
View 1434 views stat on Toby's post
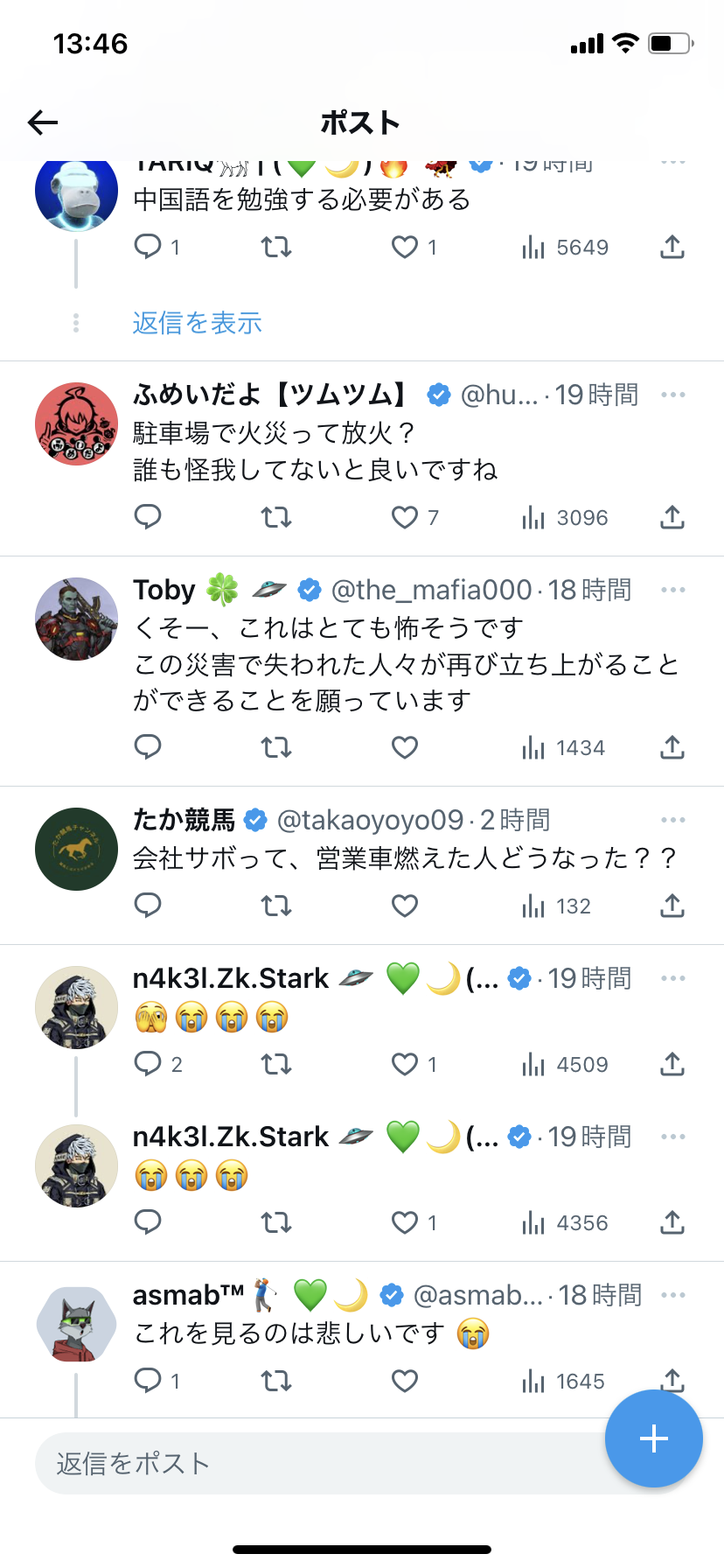coord(563,747)
